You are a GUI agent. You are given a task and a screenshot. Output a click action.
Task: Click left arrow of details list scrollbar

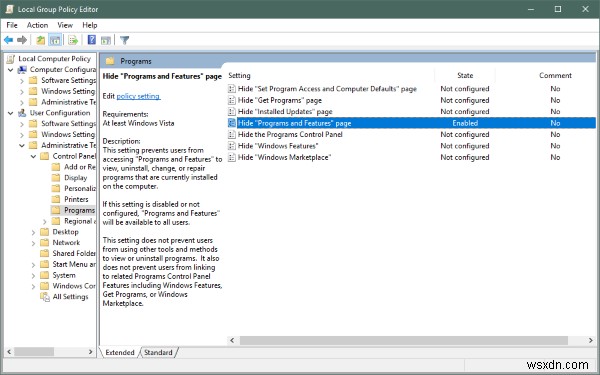(x=232, y=340)
